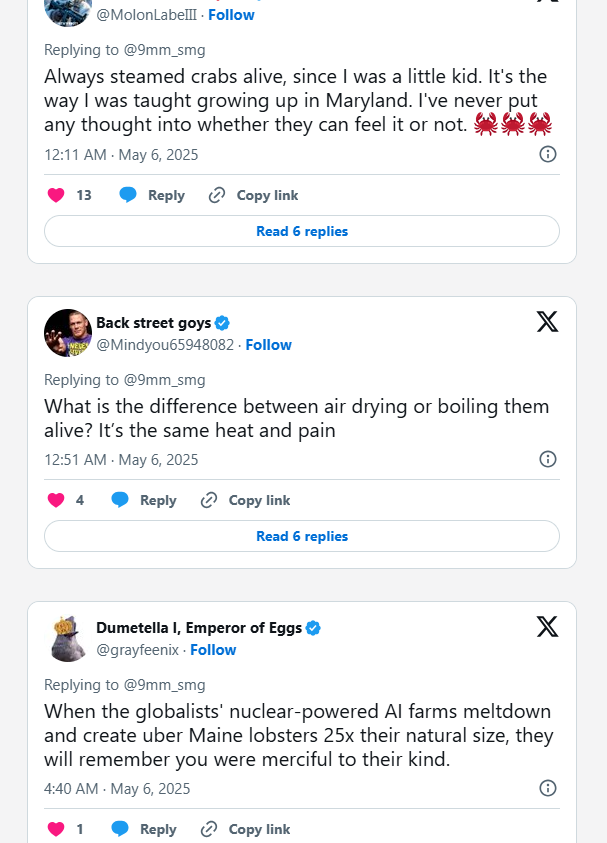Image resolution: width=607 pixels, height=843 pixels.
Task: Click the link icon under the steamed crabs tweet
Action: [x=217, y=195]
